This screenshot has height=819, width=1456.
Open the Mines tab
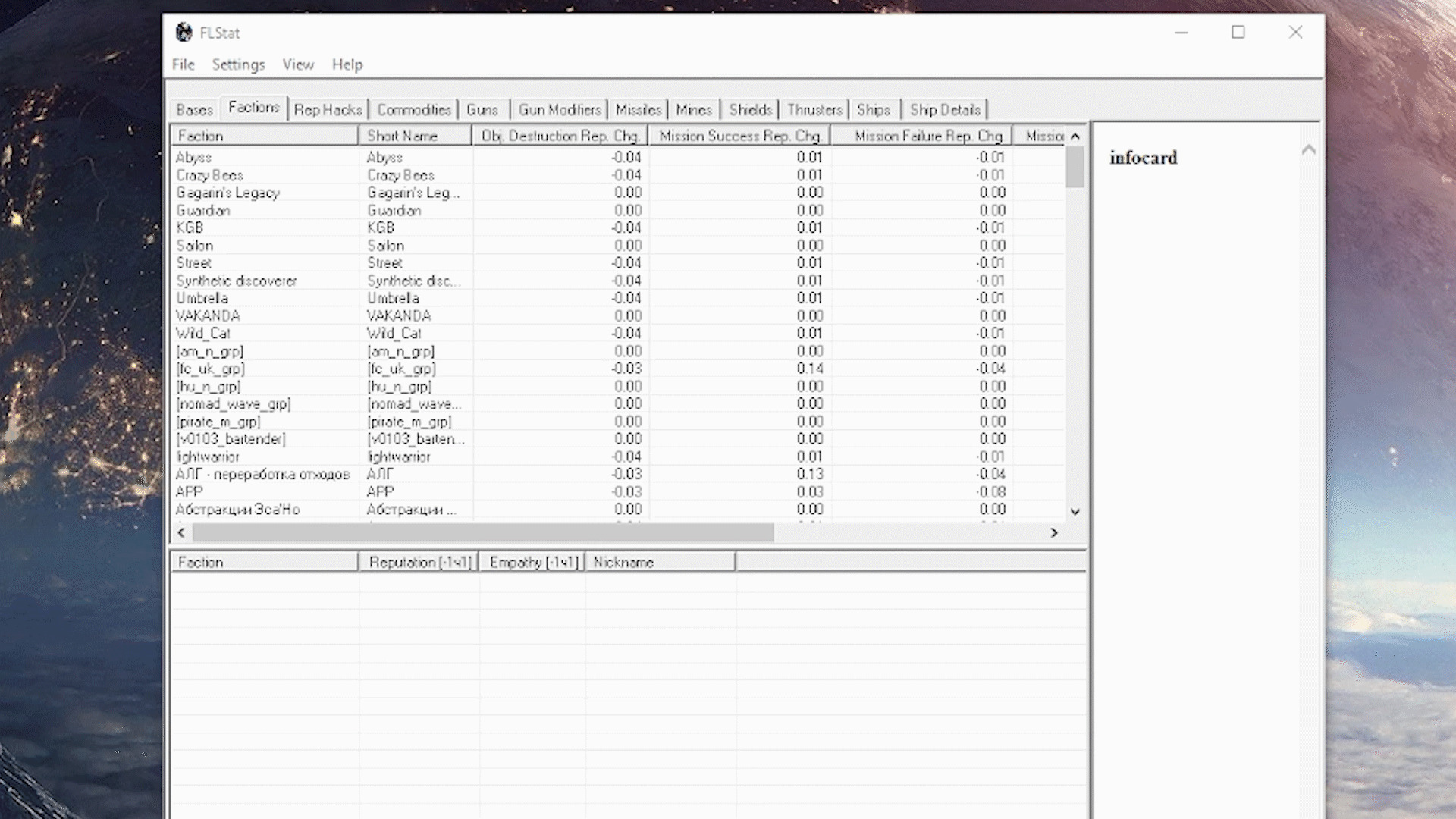pyautogui.click(x=694, y=110)
